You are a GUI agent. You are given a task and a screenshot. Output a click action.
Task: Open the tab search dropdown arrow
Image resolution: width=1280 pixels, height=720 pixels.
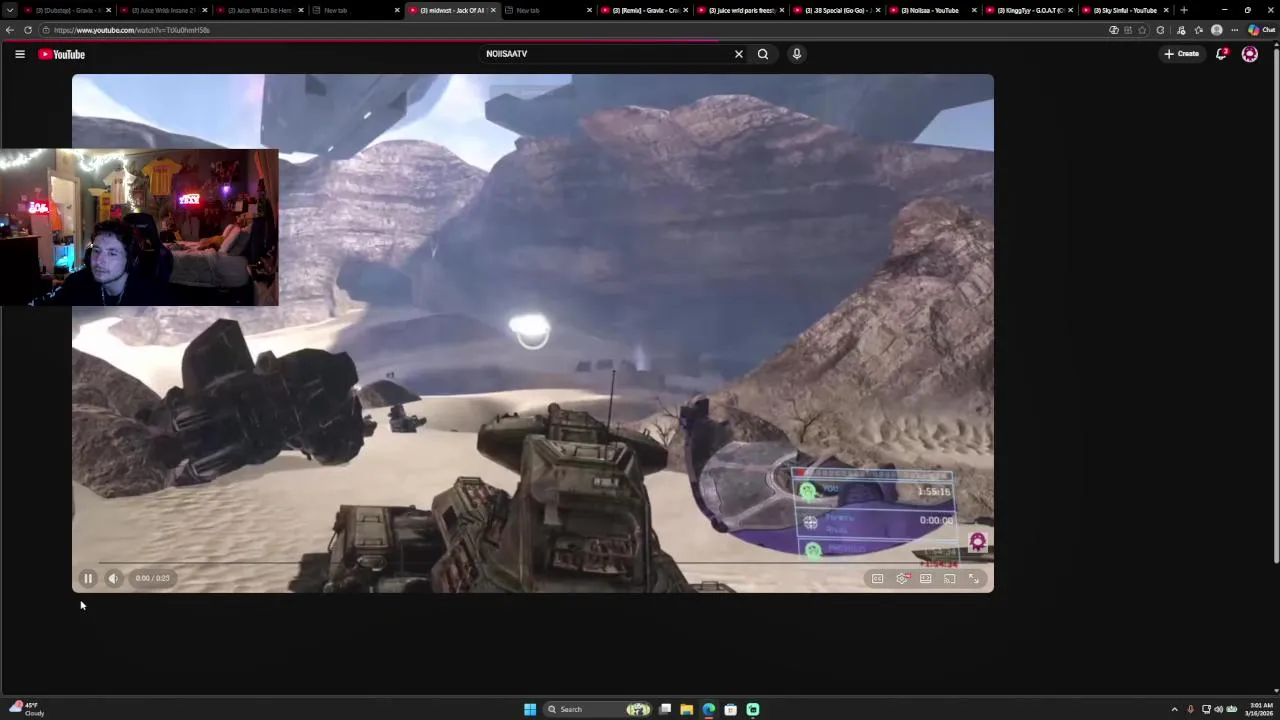pyautogui.click(x=10, y=10)
